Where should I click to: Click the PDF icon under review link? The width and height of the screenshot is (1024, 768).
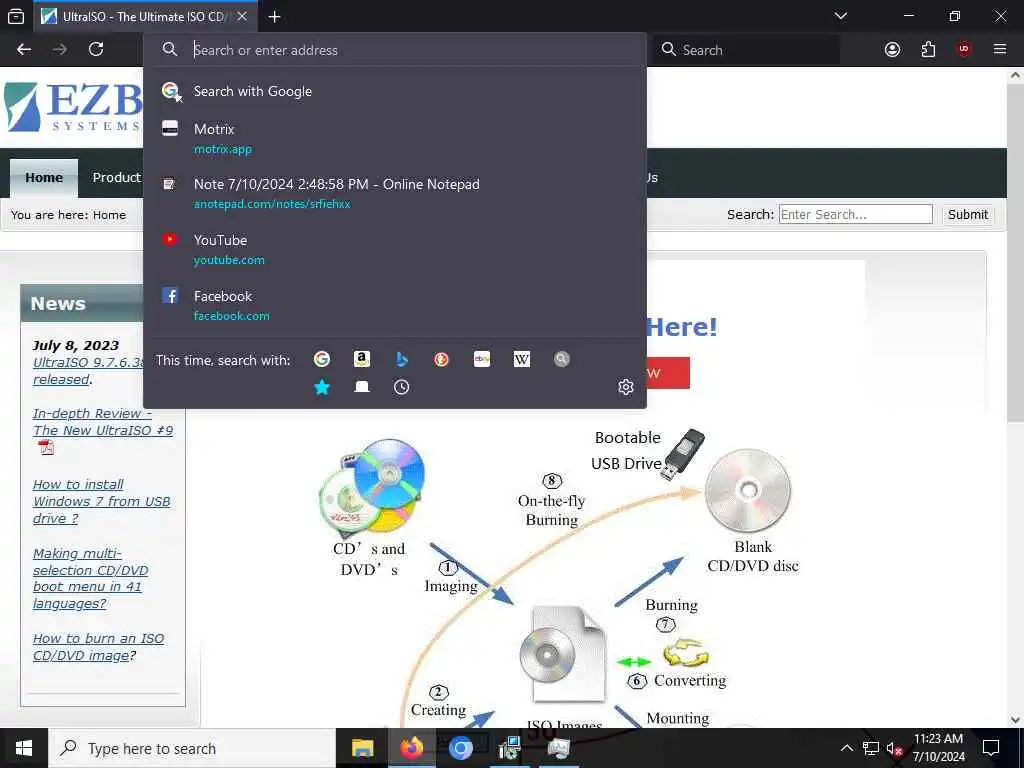pos(46,448)
